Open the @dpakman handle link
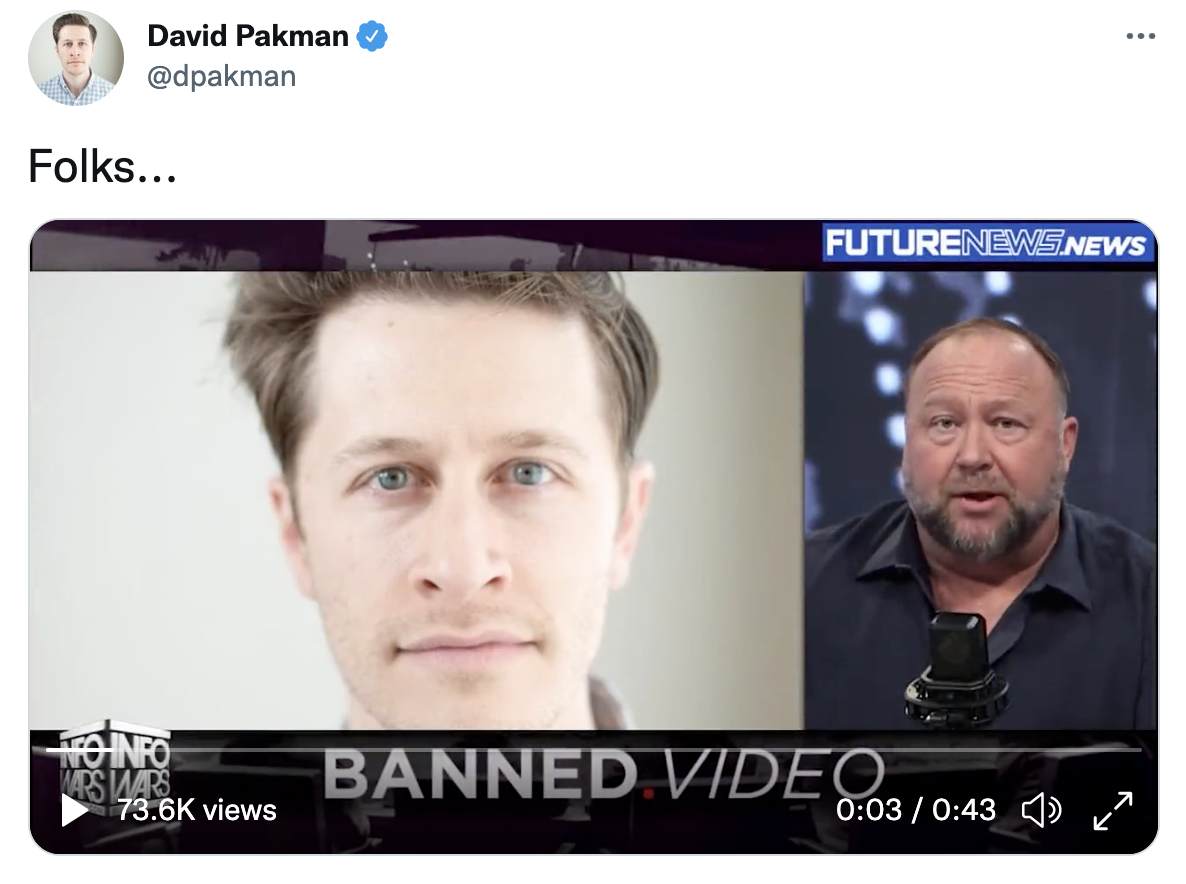This screenshot has height=884, width=1186. point(222,76)
